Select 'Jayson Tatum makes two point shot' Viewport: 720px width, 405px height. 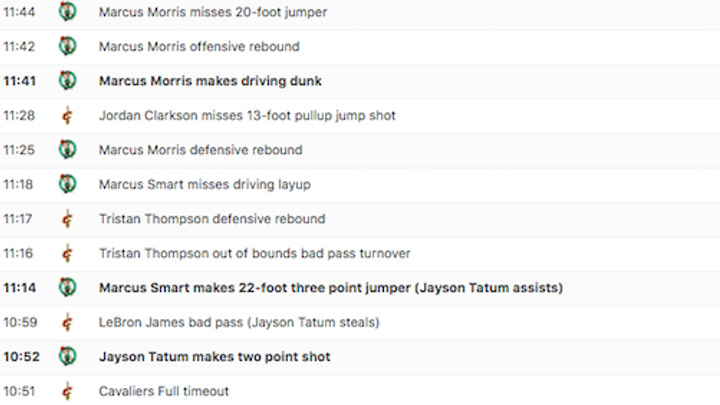click(x=215, y=357)
